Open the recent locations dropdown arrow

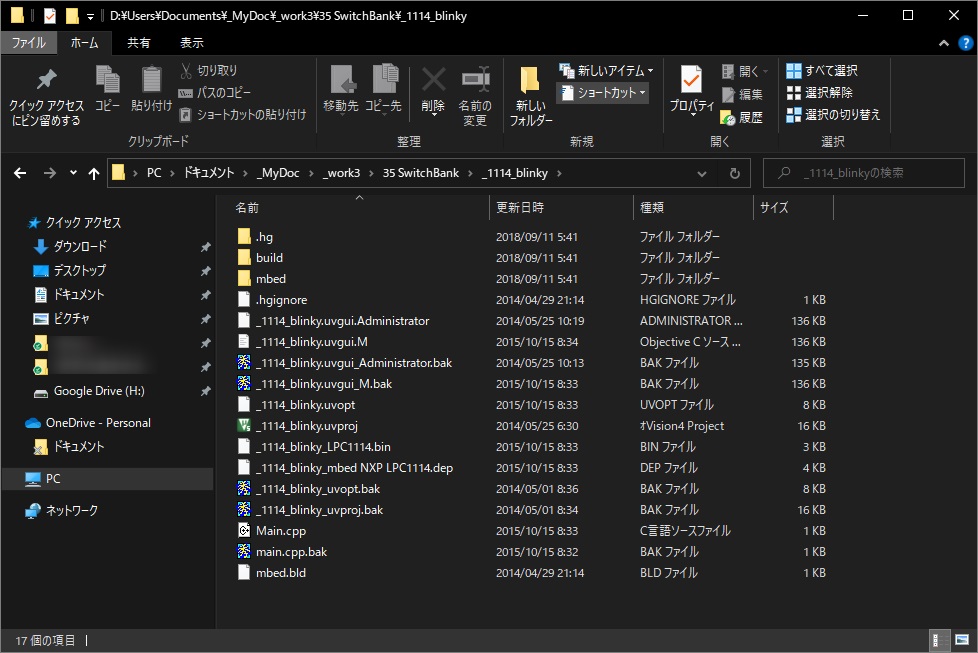(x=73, y=173)
